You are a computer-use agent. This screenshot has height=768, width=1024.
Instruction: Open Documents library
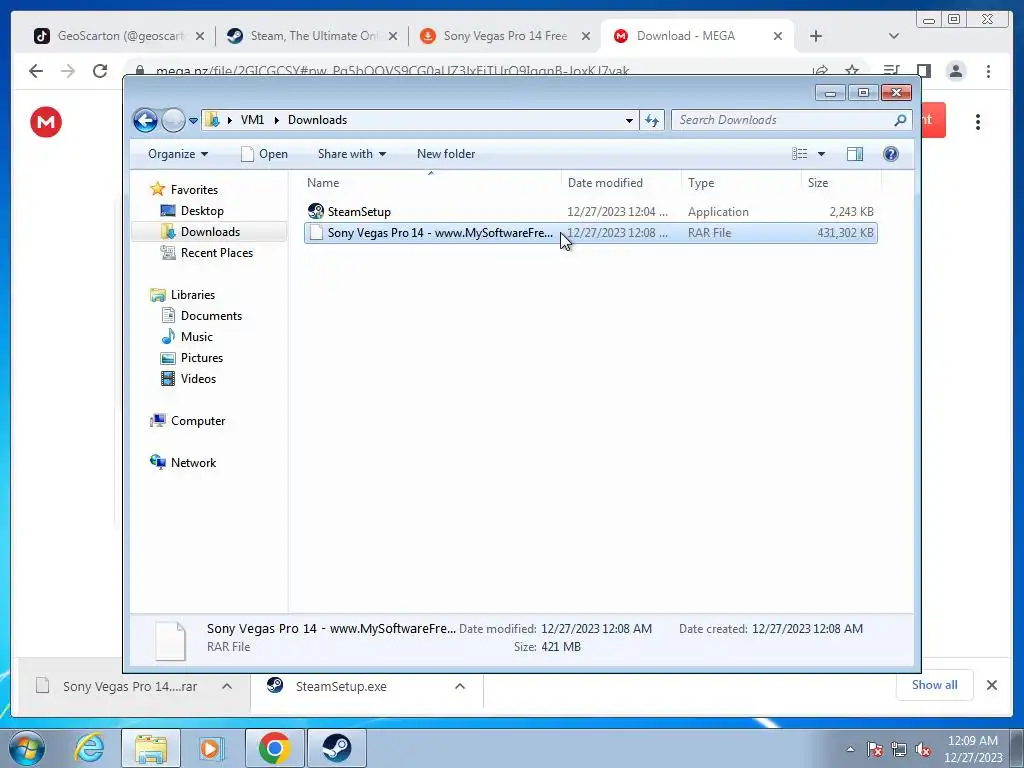coord(211,316)
